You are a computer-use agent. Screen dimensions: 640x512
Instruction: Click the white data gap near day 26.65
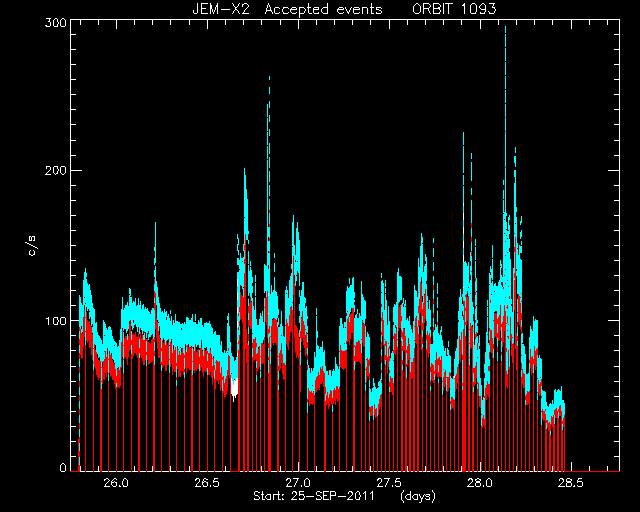point(234,387)
